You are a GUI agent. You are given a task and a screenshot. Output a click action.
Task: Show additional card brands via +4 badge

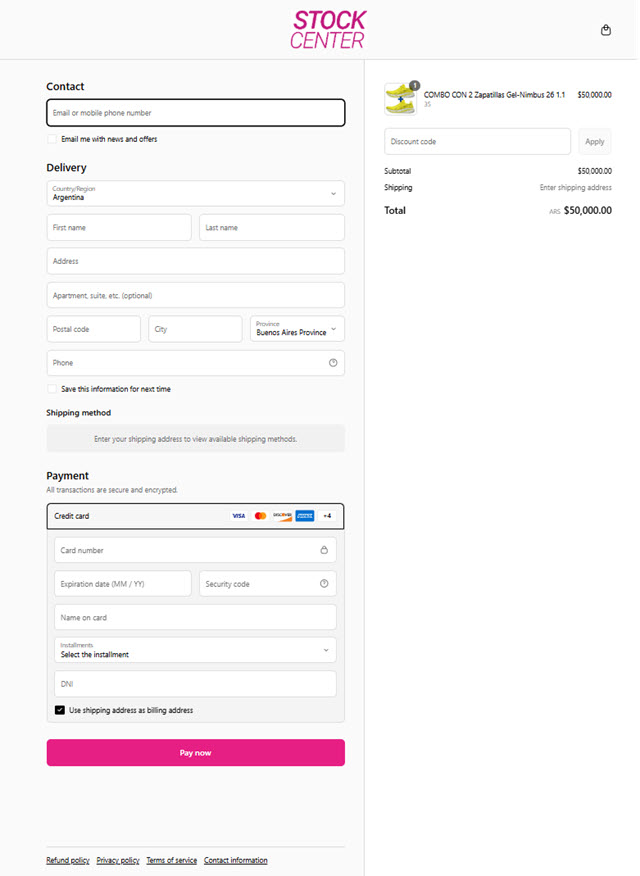pos(328,516)
